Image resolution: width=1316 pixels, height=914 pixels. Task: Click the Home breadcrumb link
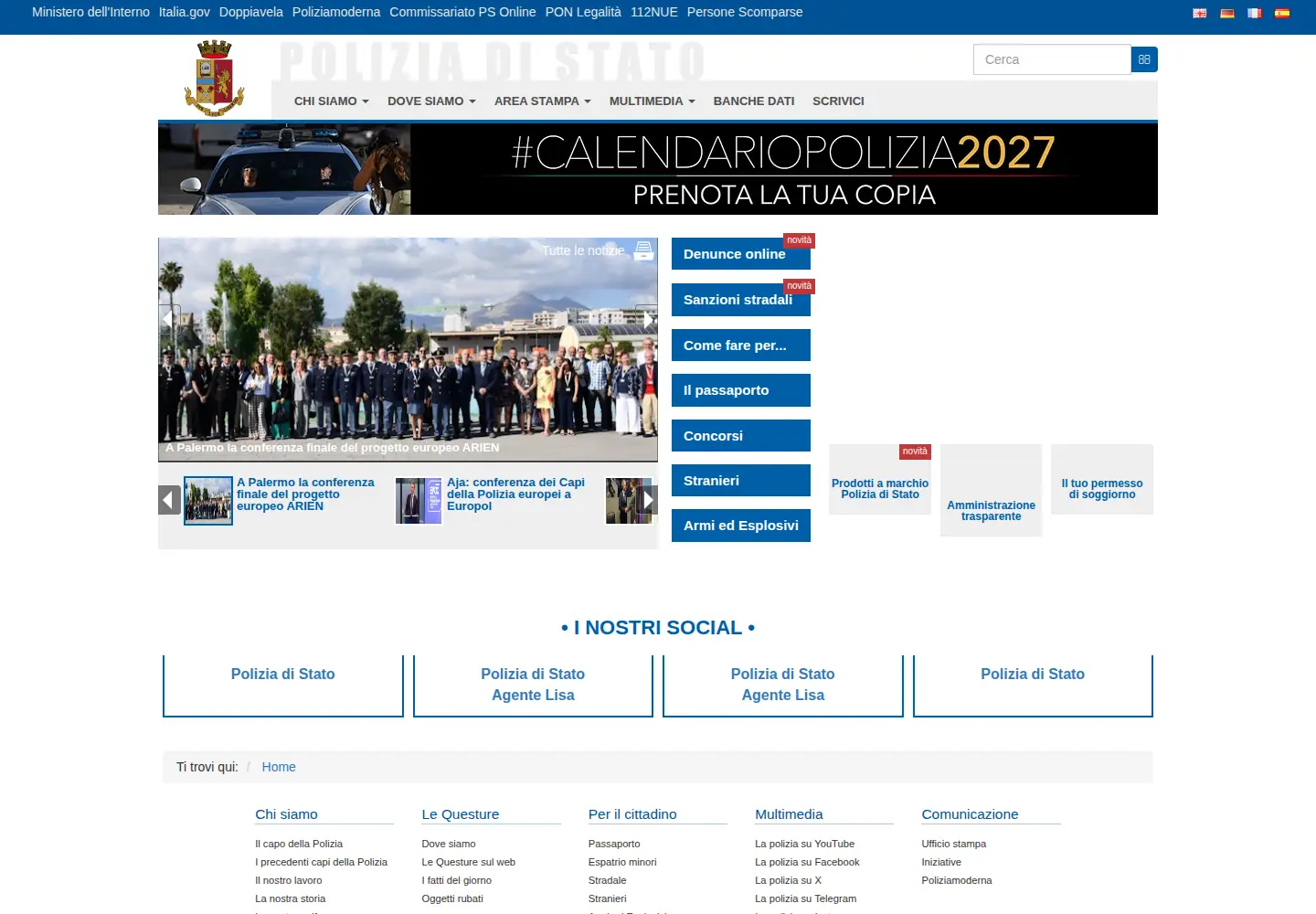(x=279, y=767)
